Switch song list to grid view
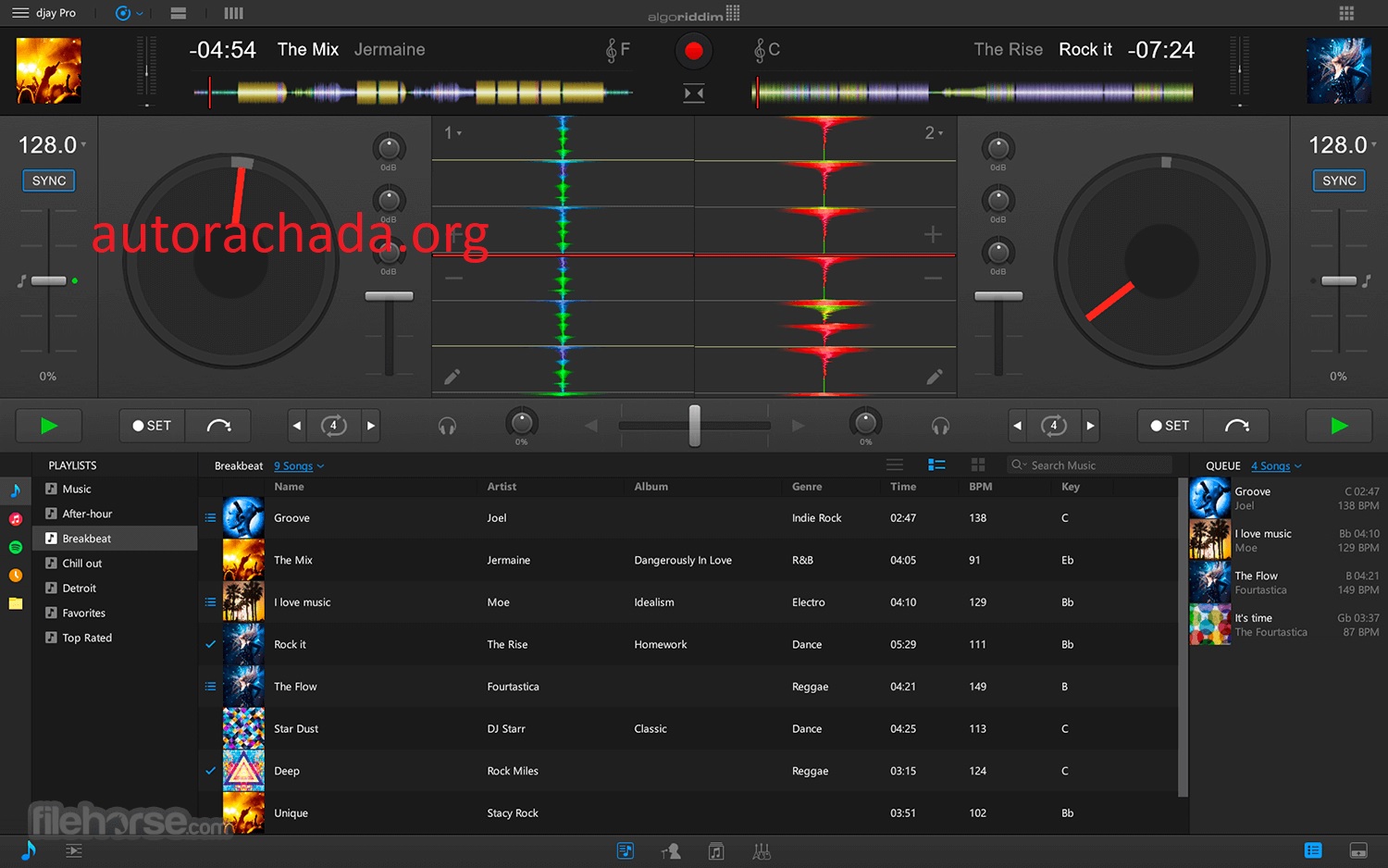The image size is (1388, 868). point(977,465)
